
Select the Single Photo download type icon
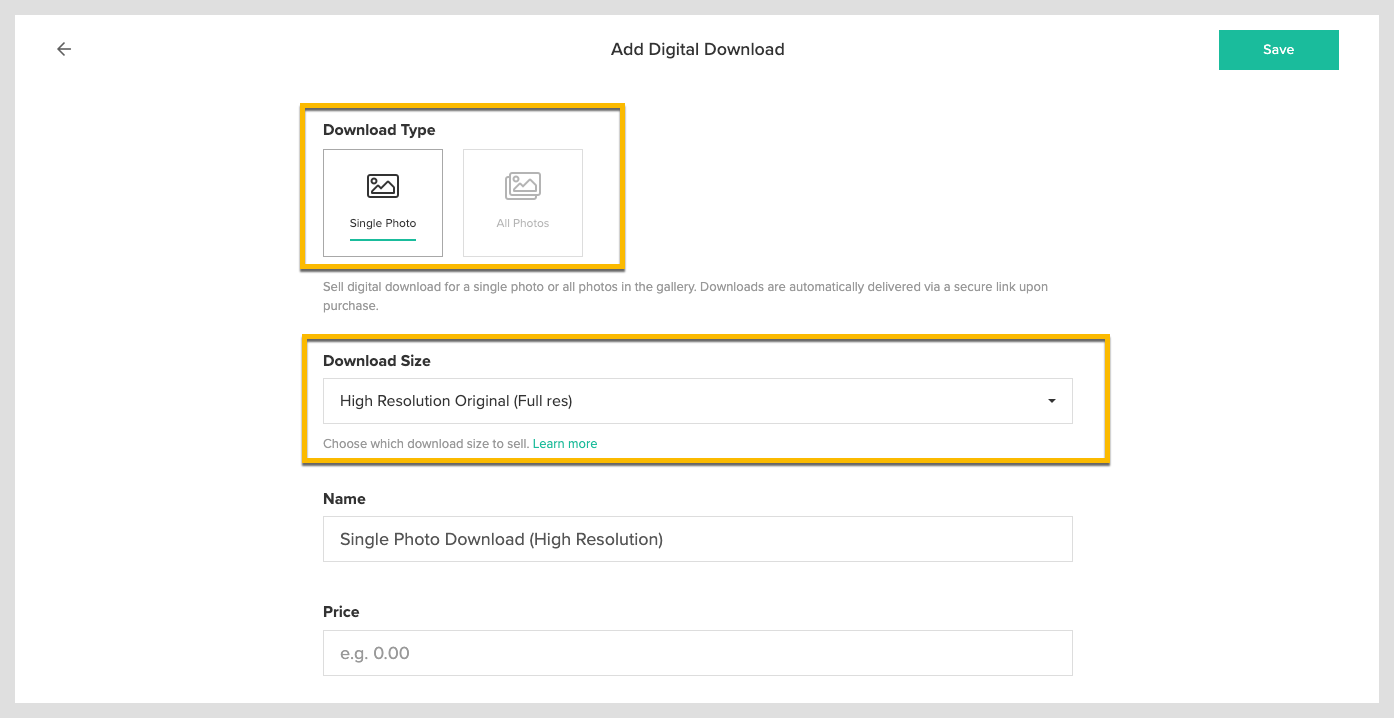click(x=382, y=185)
